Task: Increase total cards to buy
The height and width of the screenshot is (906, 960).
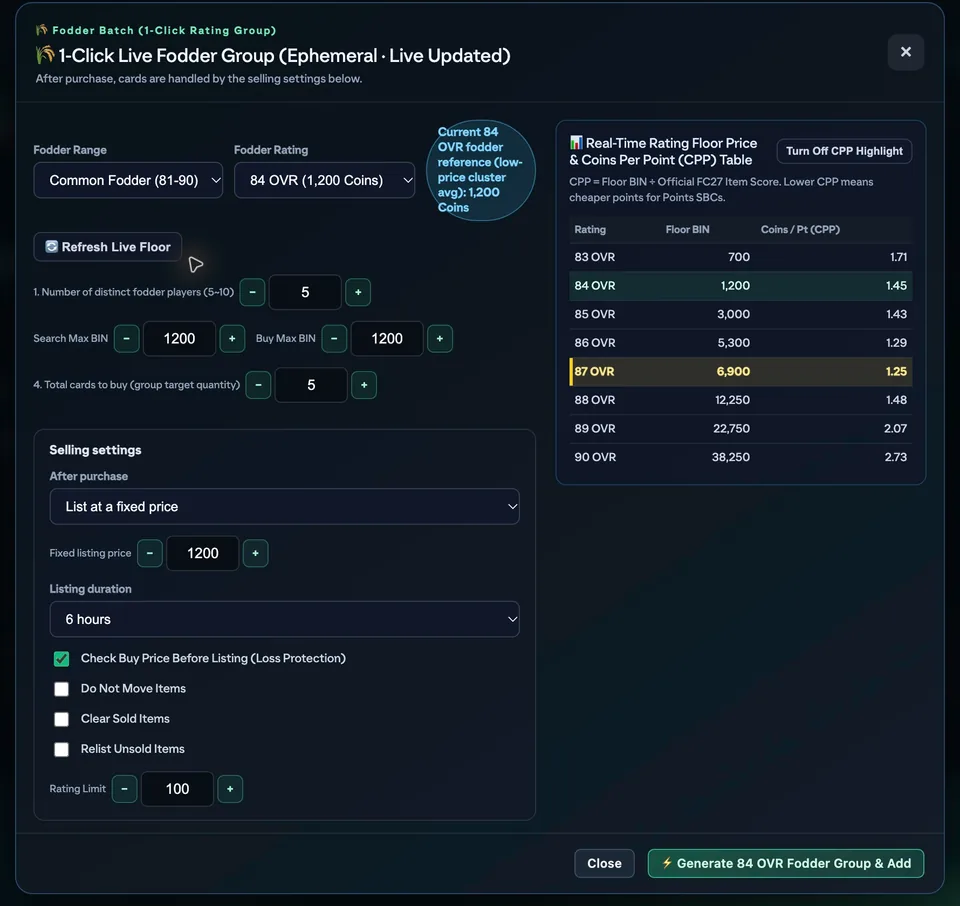Action: pos(364,385)
